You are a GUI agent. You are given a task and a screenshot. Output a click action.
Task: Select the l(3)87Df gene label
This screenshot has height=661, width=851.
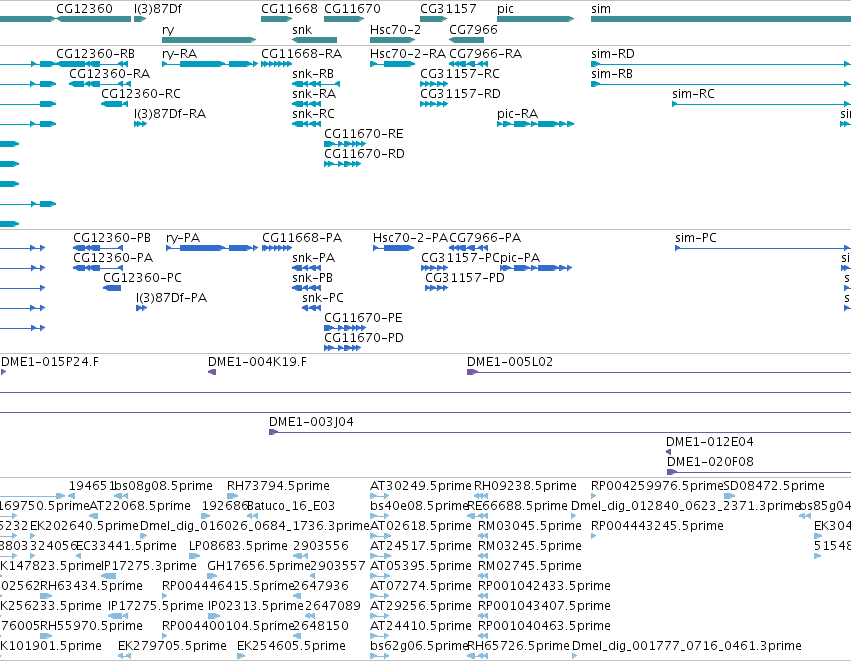coord(158,9)
